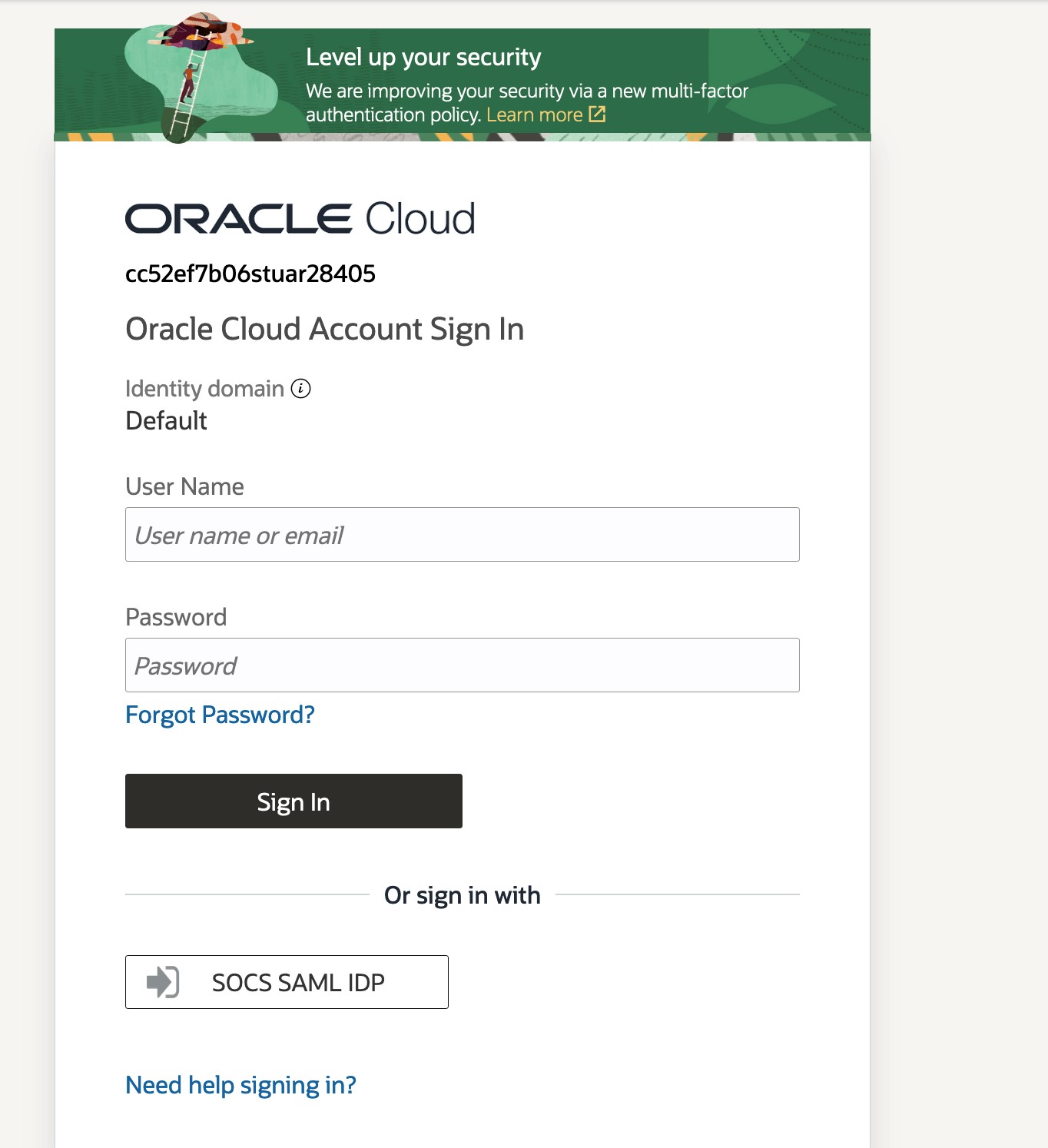The height and width of the screenshot is (1148, 1048).
Task: Click the tenancy name cc52ef7b06stuar28405
Action: 250,274
